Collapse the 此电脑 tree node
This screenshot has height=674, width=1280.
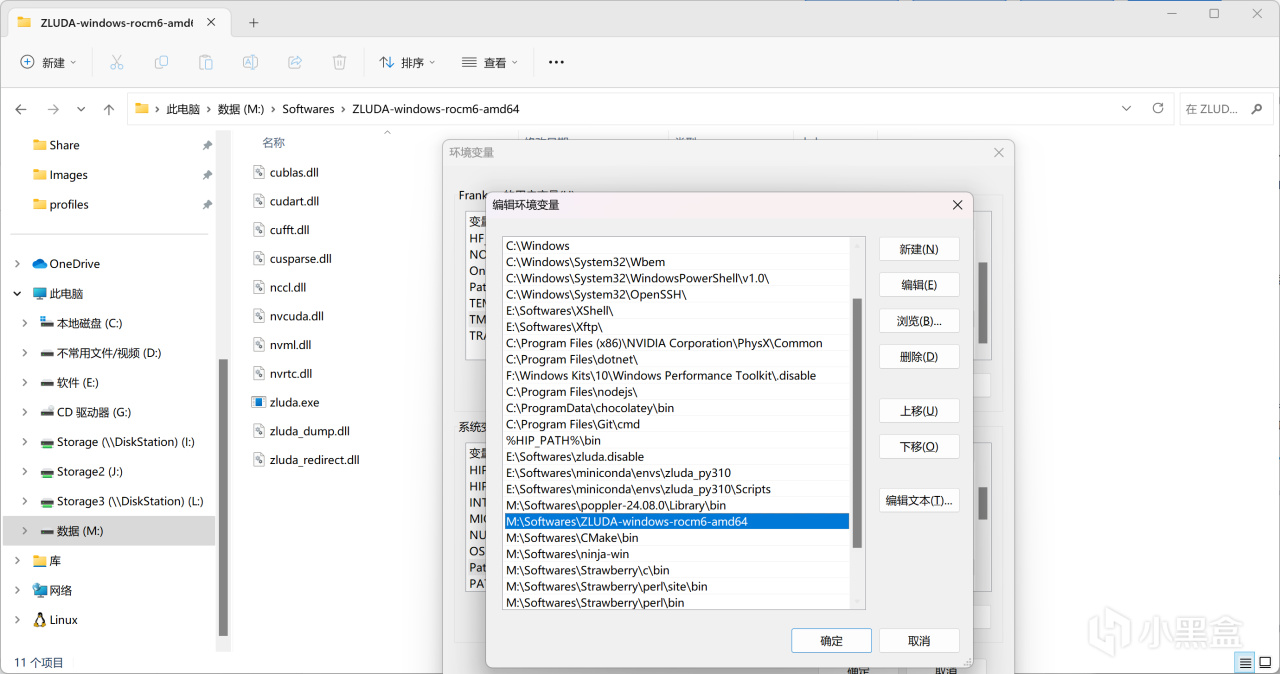(x=17, y=294)
